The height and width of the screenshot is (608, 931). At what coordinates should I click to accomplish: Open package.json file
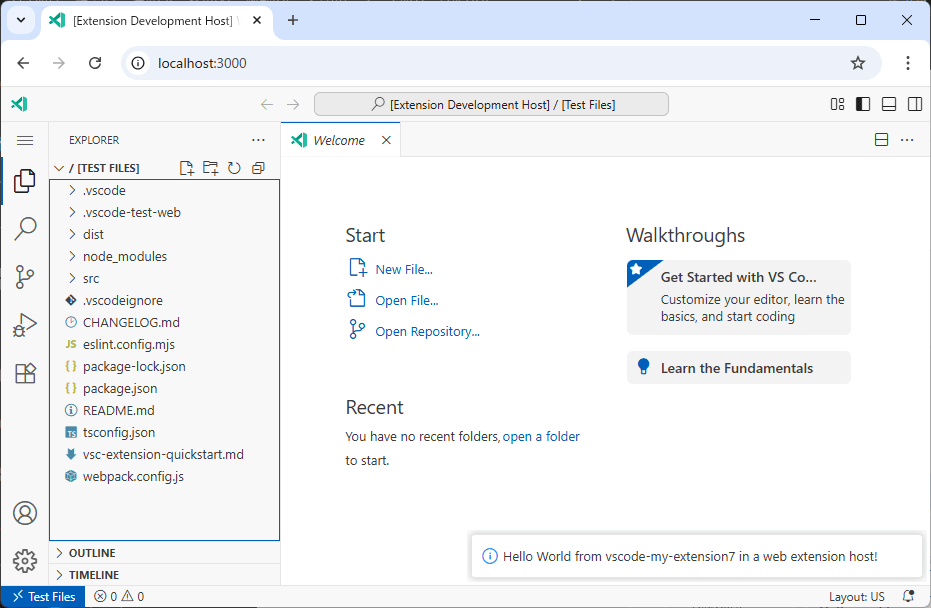coord(165,388)
